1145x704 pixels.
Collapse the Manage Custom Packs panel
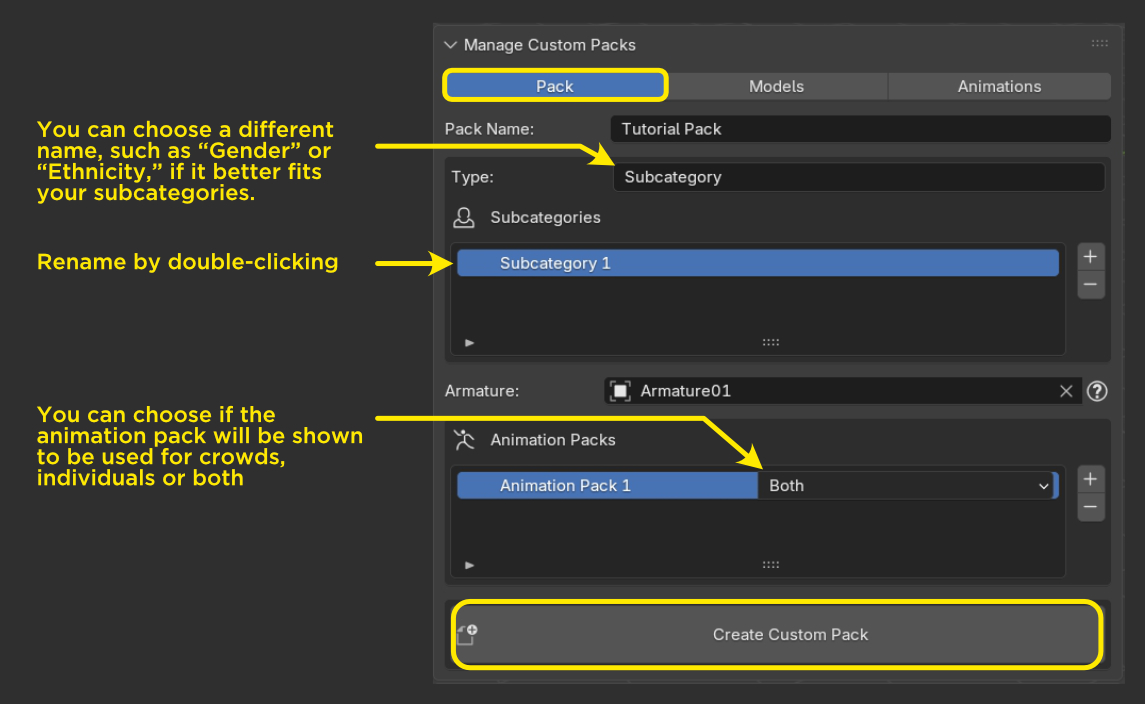[450, 45]
